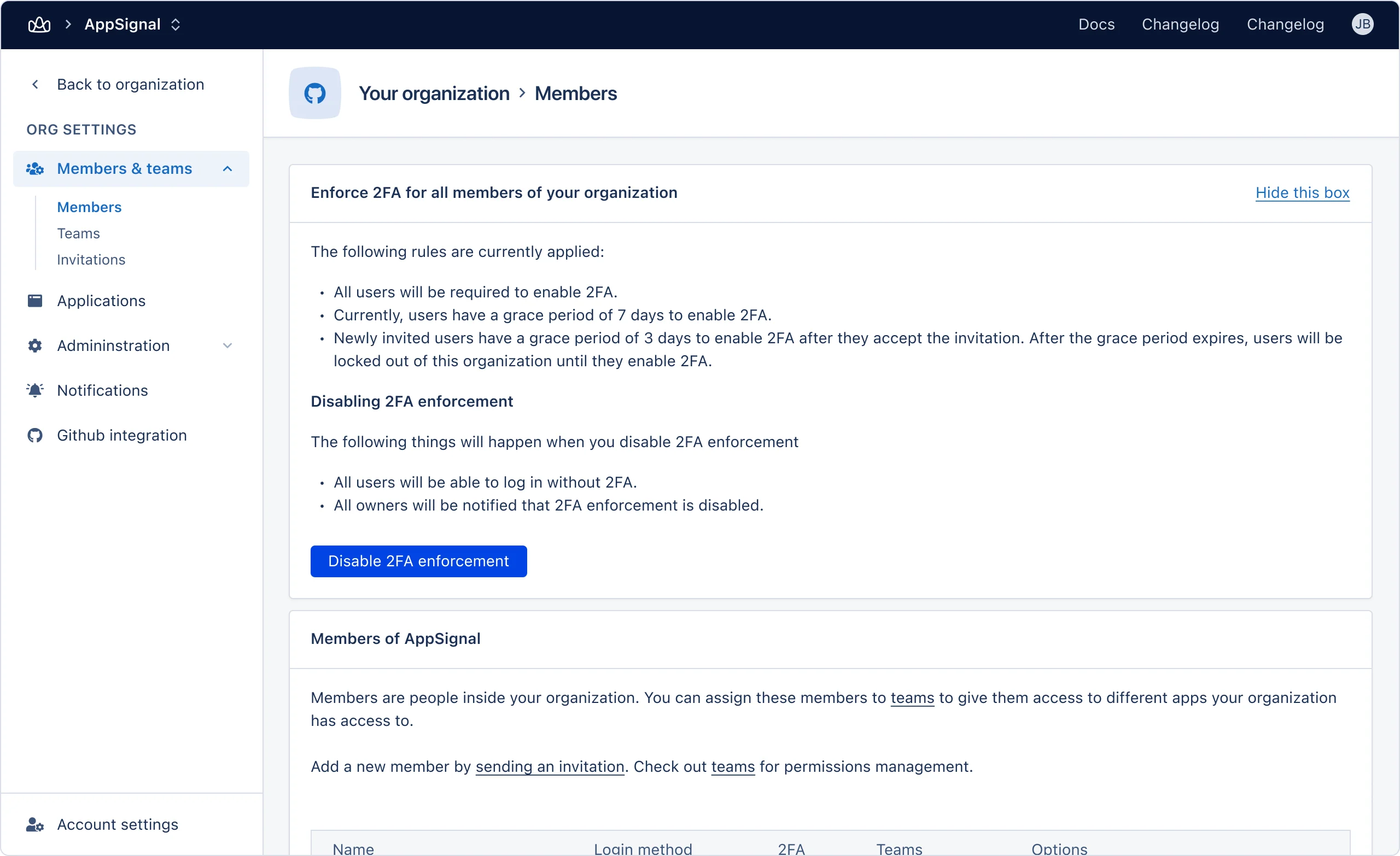This screenshot has height=856, width=1400.
Task: Click the Teams column header
Action: click(899, 849)
